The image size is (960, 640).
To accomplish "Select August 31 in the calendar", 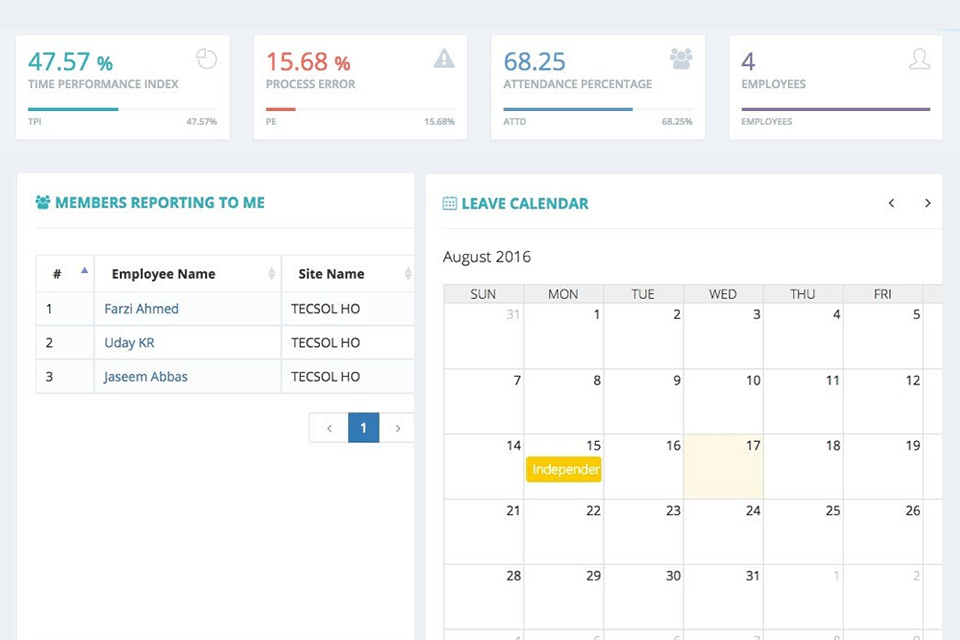I will pyautogui.click(x=723, y=597).
